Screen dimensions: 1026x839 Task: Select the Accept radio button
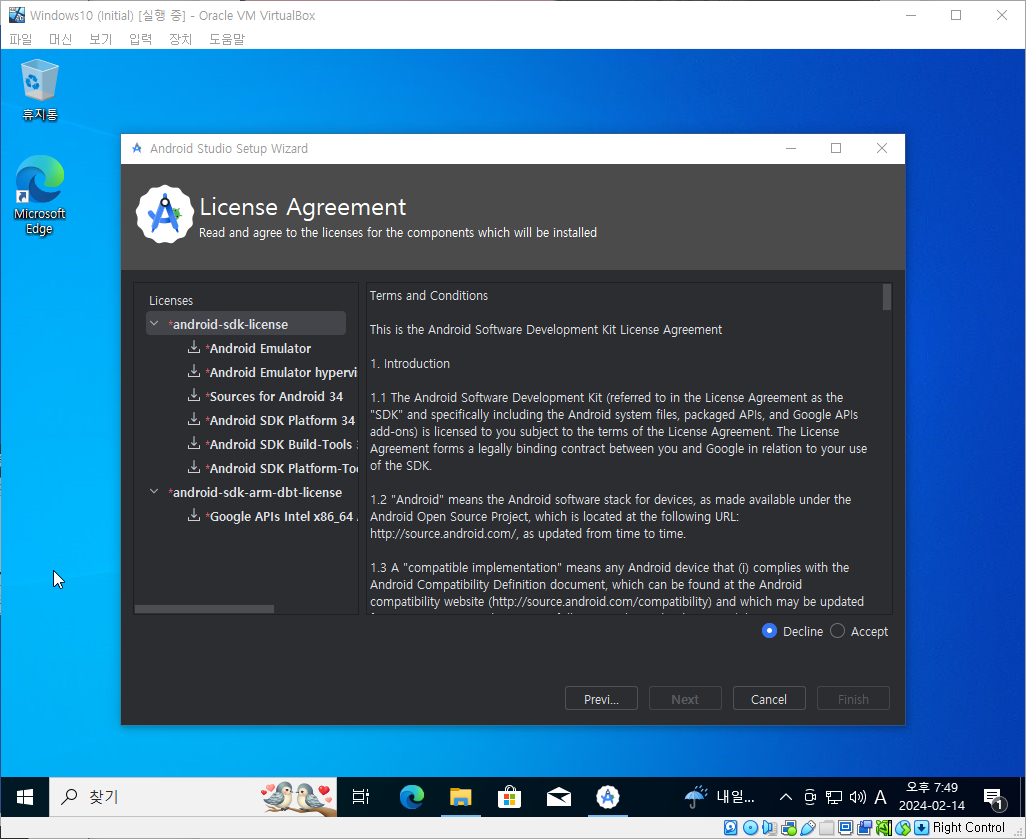838,631
